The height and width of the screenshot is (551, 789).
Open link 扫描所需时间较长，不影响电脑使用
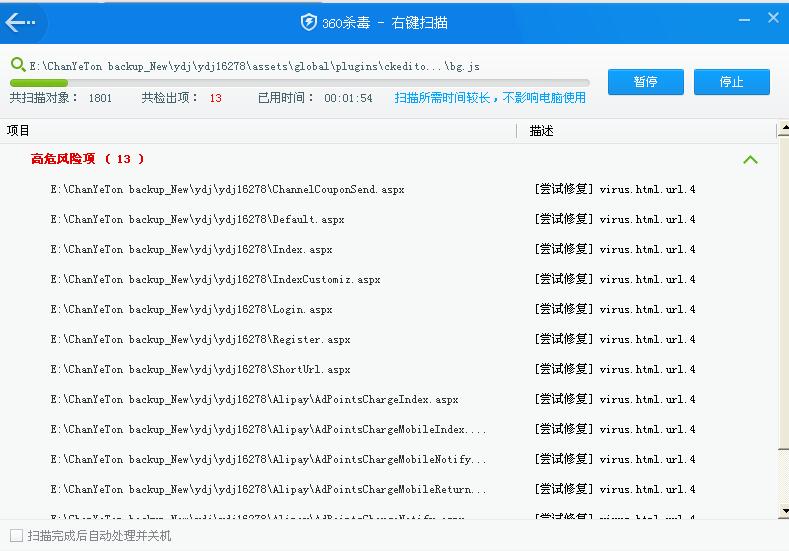(490, 98)
